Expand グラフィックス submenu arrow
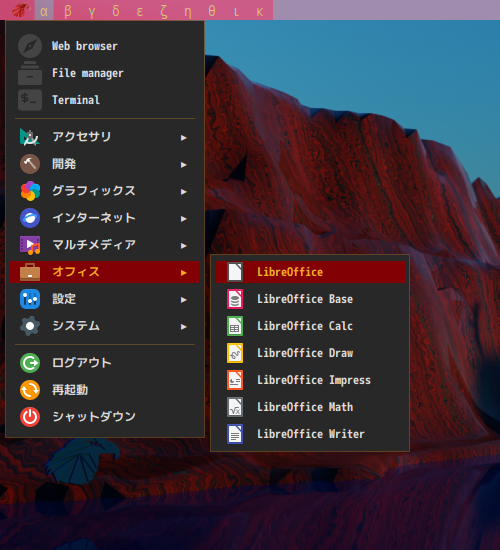The width and height of the screenshot is (500, 550). pyautogui.click(x=184, y=192)
